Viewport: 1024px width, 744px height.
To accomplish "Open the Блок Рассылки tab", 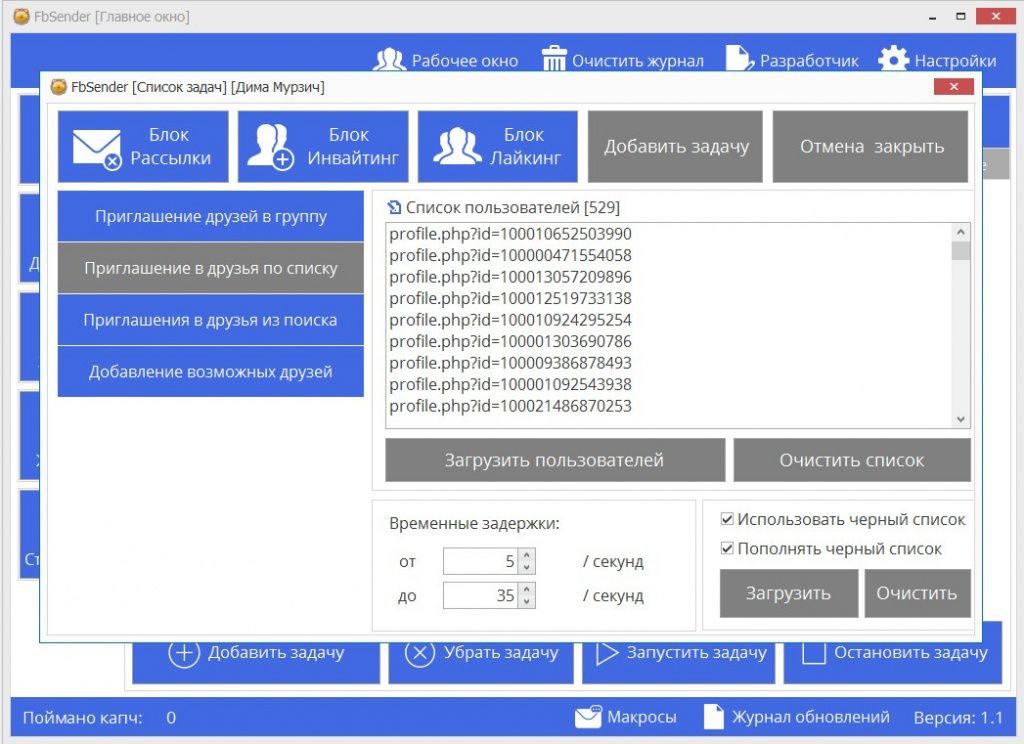I will [144, 146].
